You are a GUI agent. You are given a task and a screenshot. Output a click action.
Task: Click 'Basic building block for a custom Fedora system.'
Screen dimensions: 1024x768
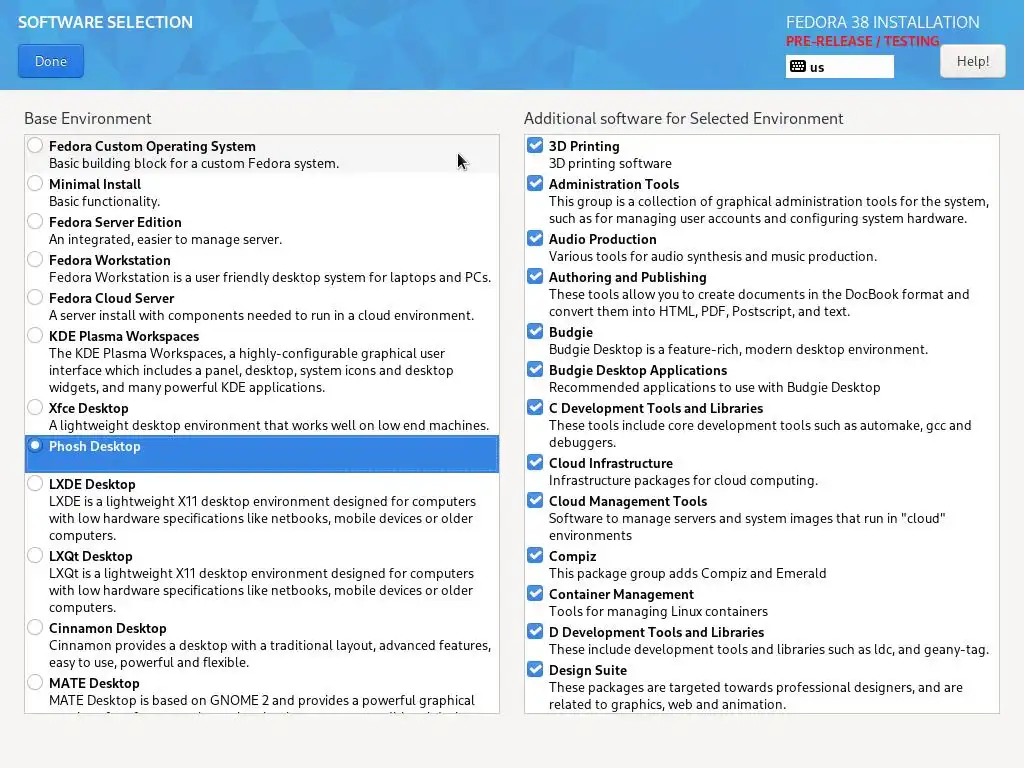pyautogui.click(x=194, y=163)
